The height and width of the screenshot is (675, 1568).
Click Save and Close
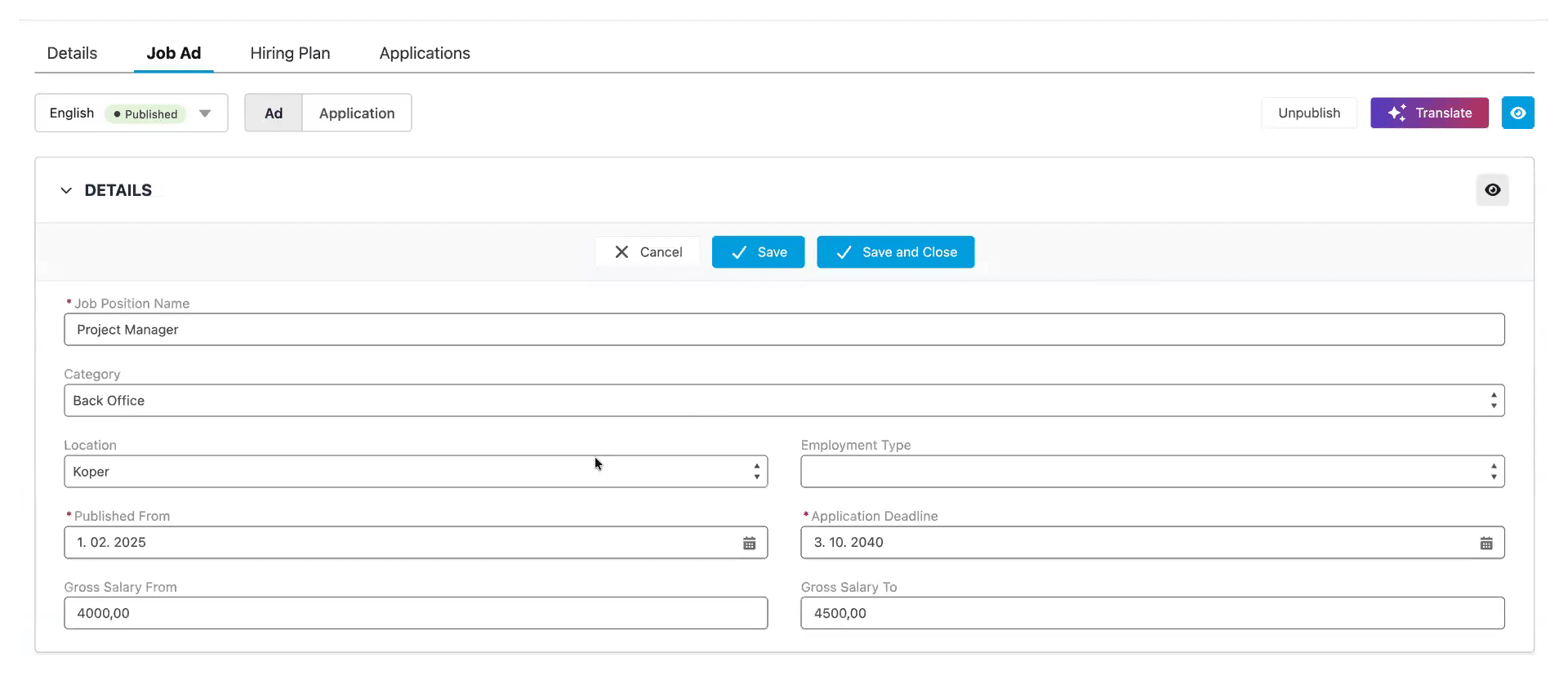[x=895, y=252]
